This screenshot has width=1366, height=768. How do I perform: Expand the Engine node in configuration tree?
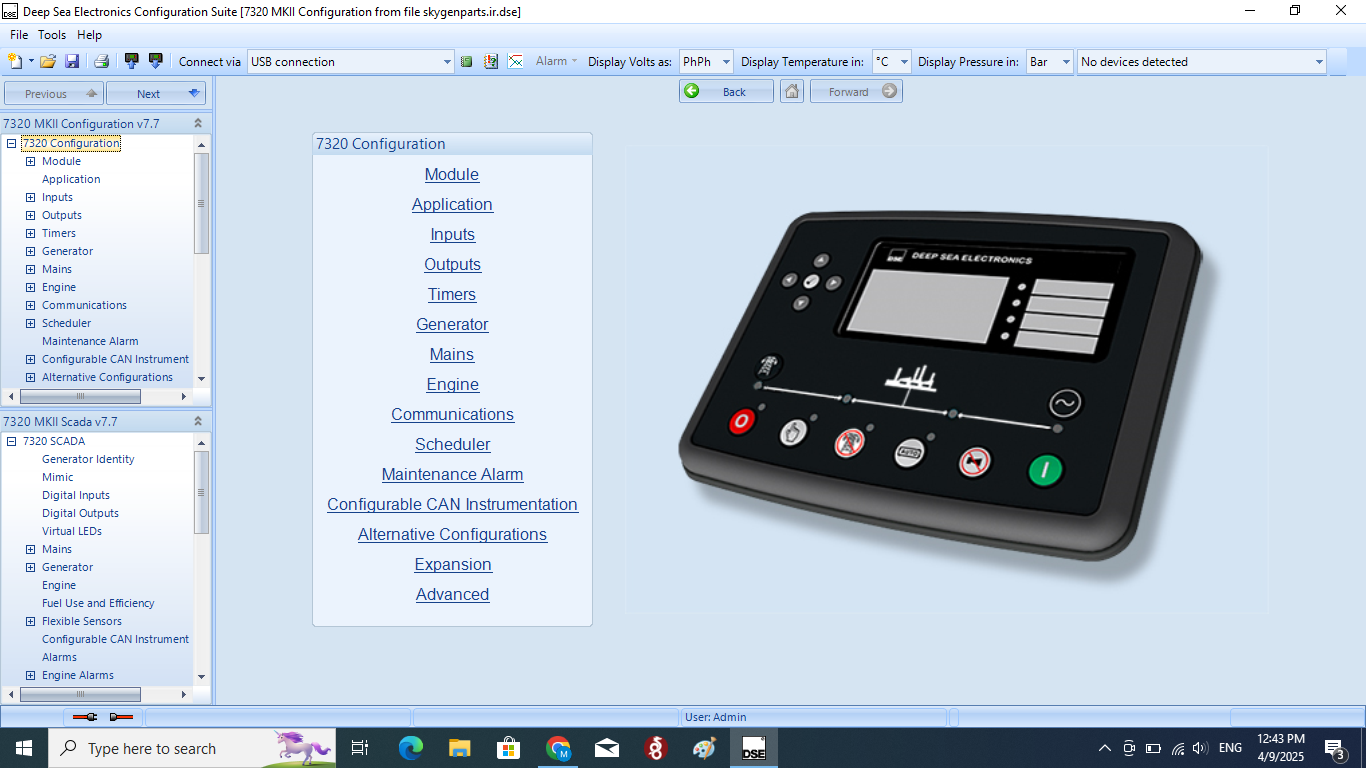click(x=30, y=287)
